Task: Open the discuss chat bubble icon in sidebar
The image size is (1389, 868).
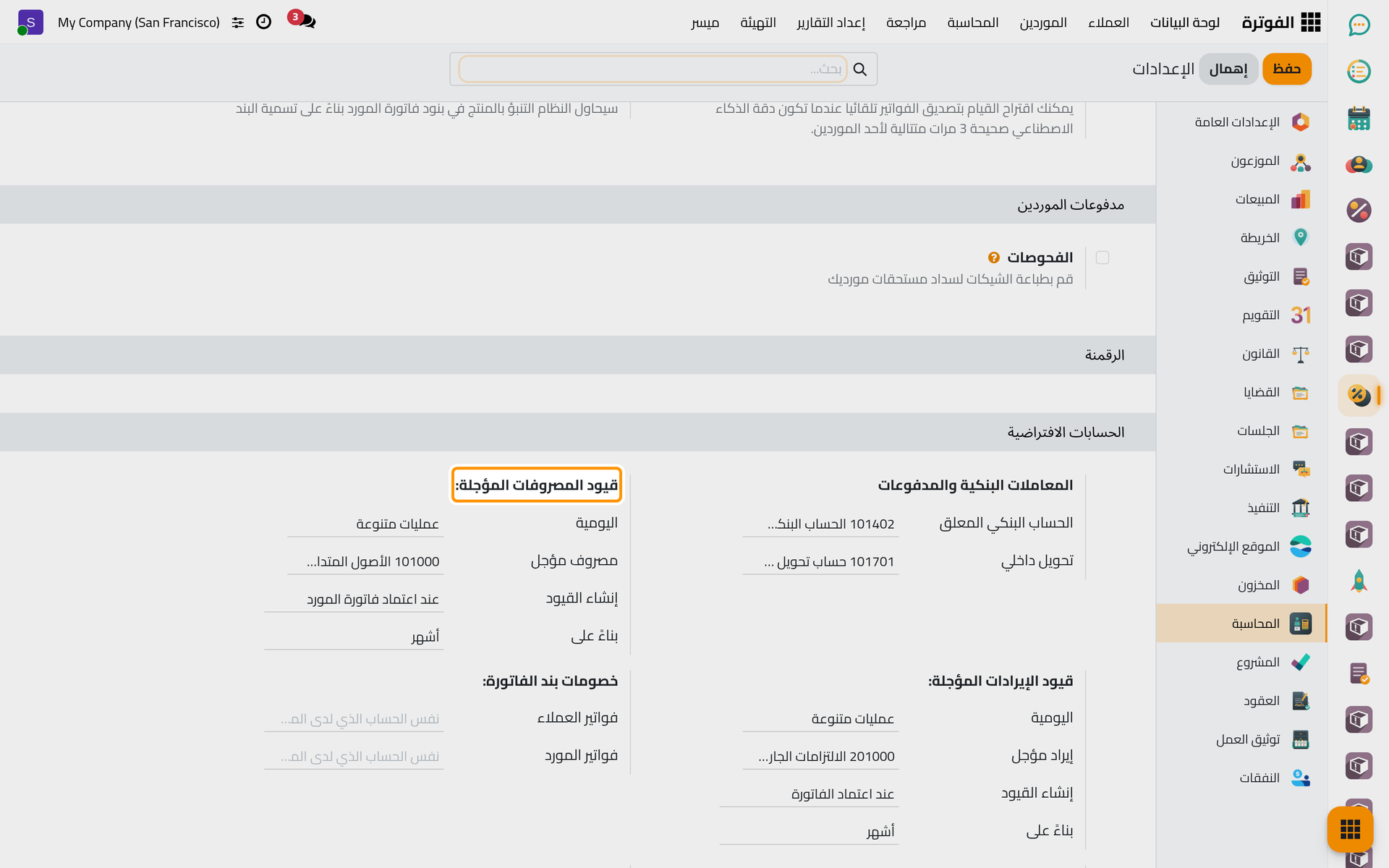Action: [x=1359, y=25]
